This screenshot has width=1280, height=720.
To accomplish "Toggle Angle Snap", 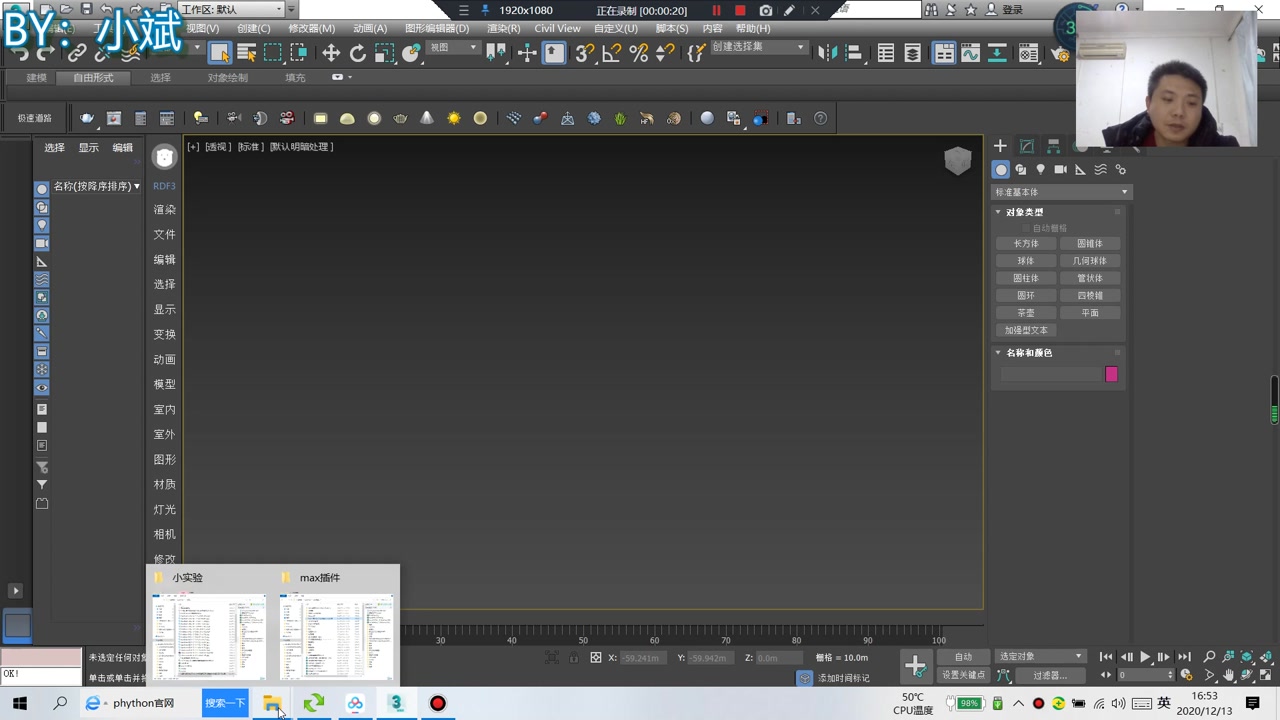I will [x=612, y=53].
